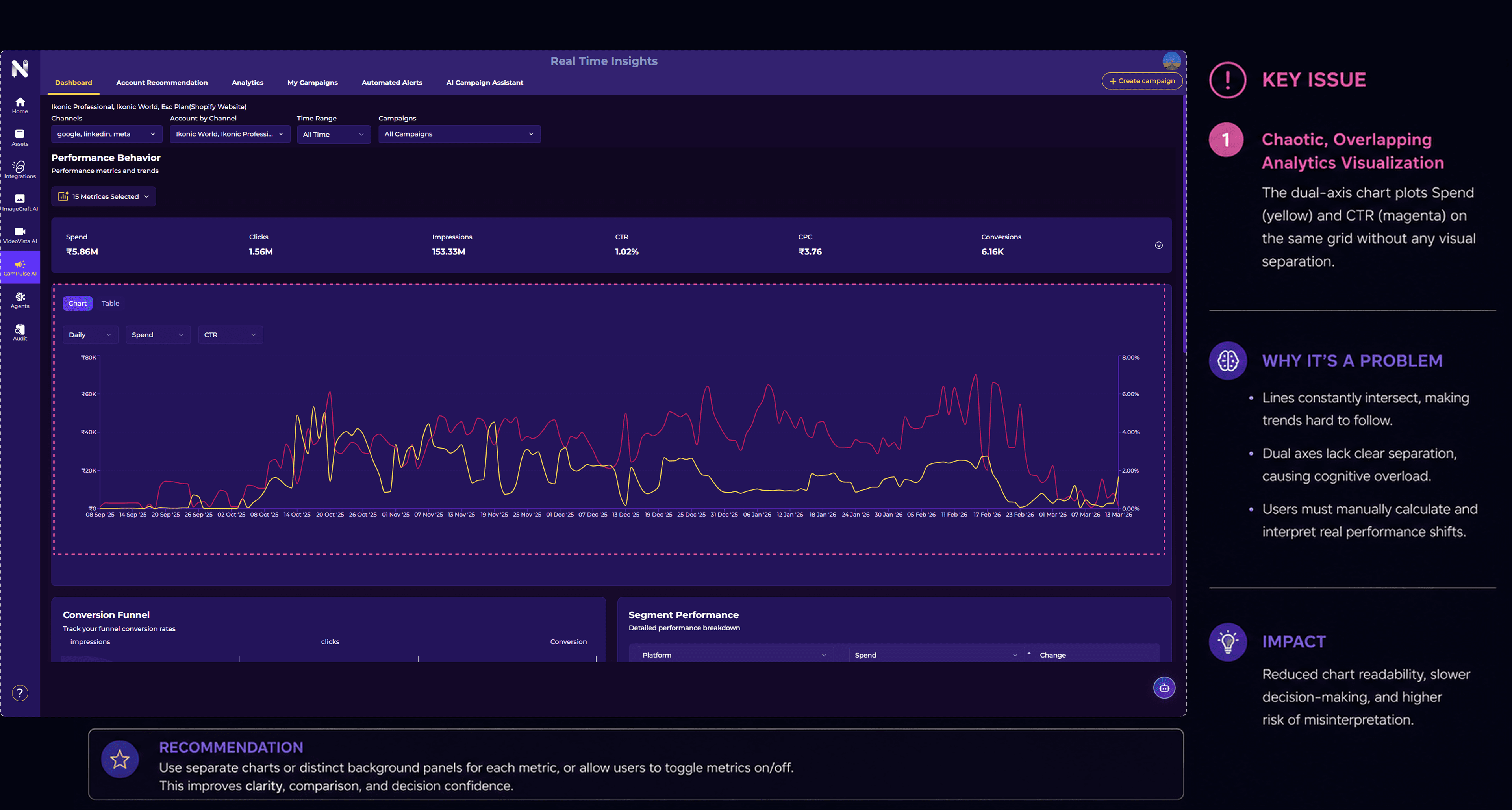Viewport: 1512px width, 810px height.
Task: Open the Spend chart metric dropdown
Action: pyautogui.click(x=158, y=335)
